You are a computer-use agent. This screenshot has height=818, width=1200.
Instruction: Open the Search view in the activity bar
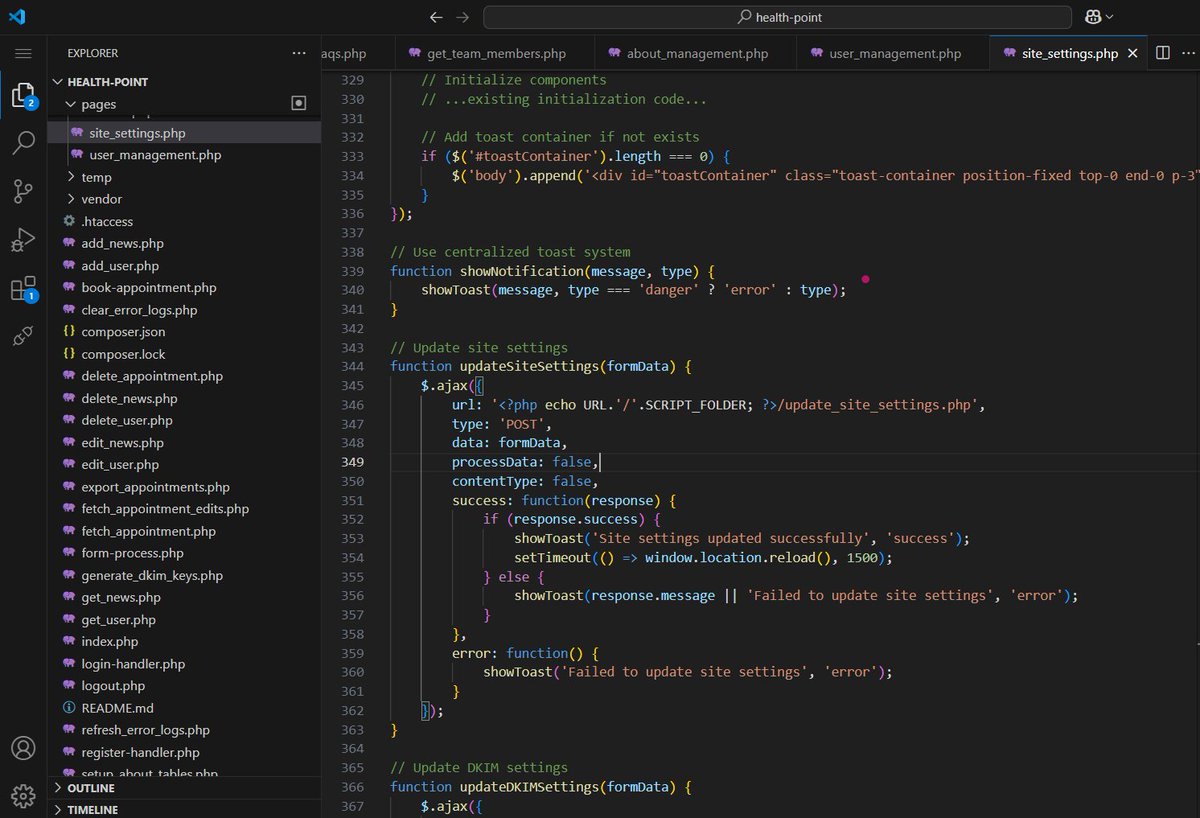coord(23,143)
